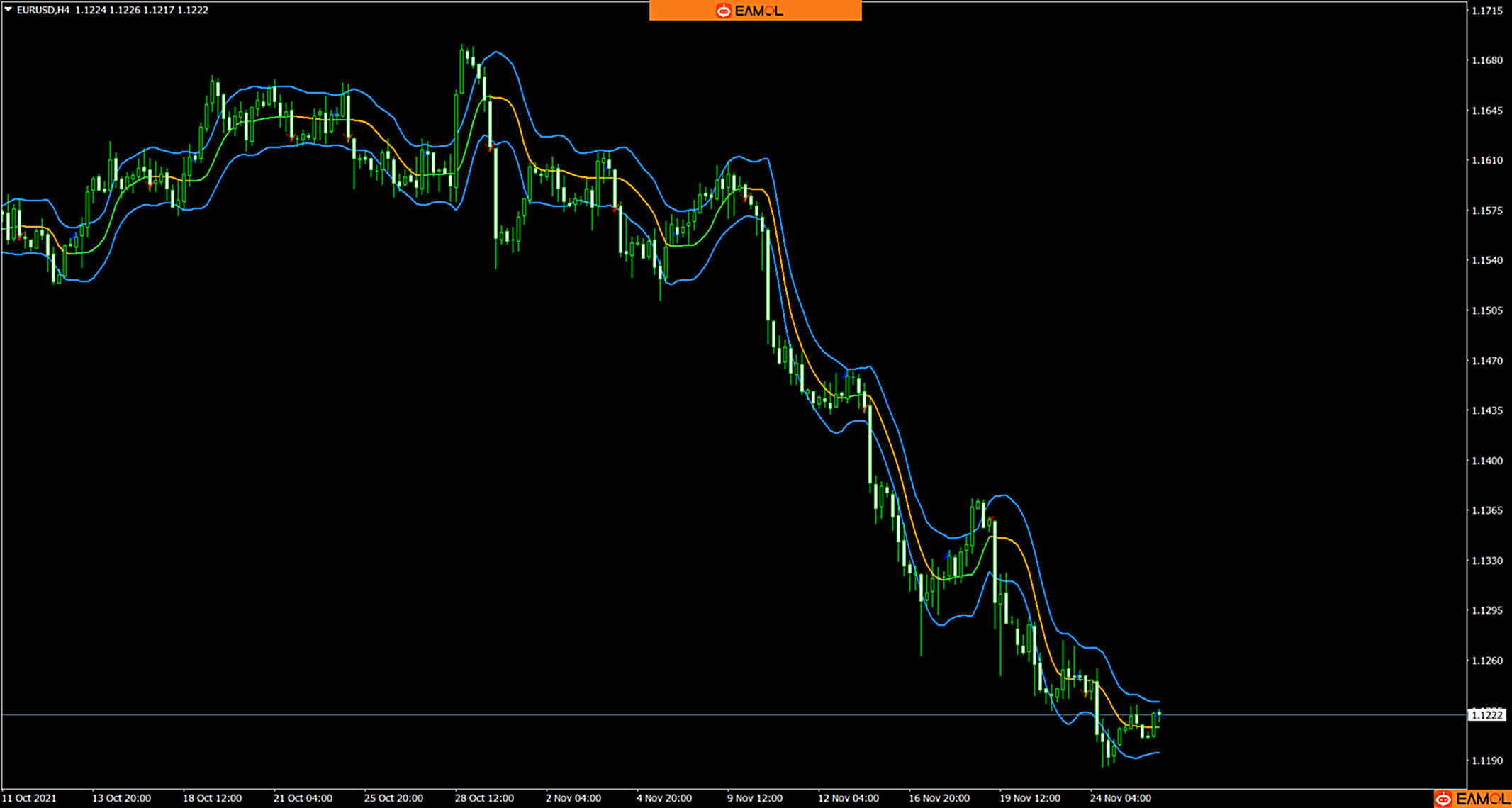Open the orange EAMOL banner at top
Viewport: 1512px width, 808px height.
[x=755, y=11]
